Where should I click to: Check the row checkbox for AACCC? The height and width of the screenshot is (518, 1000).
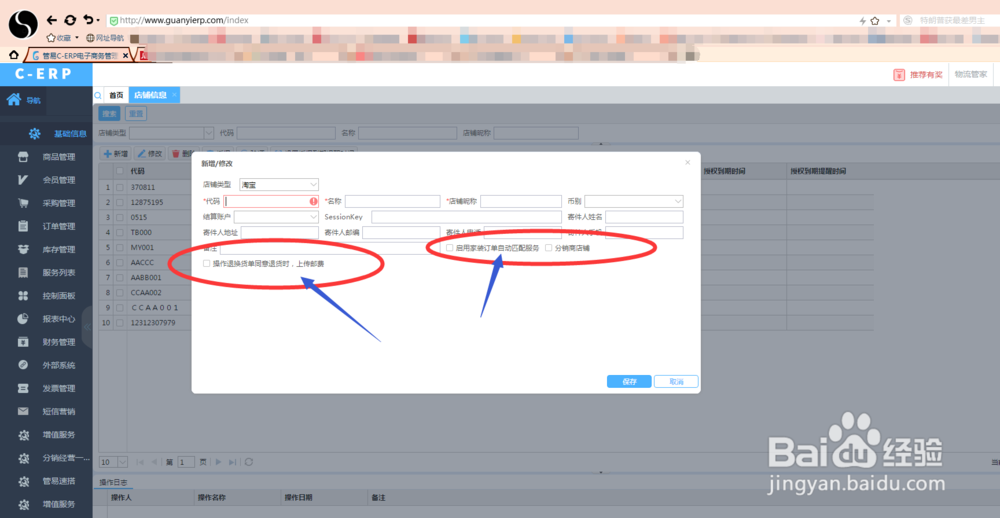[x=119, y=263]
